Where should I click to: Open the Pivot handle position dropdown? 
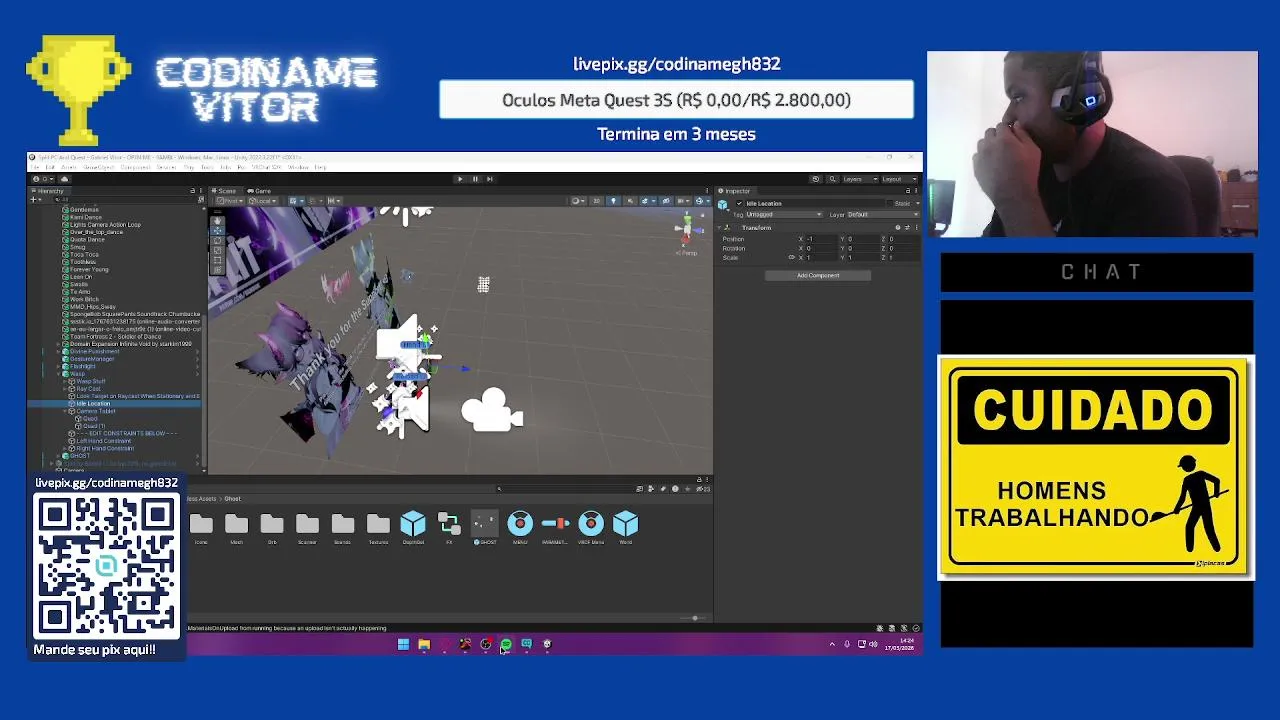[x=230, y=201]
